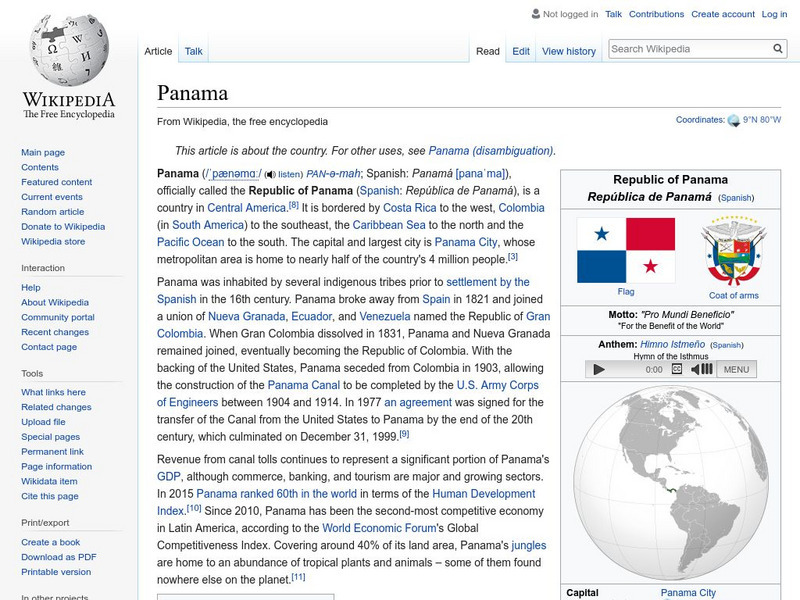Focus the Search Wikipedia input field
Viewport: 800px width, 600px height.
[x=686, y=49]
